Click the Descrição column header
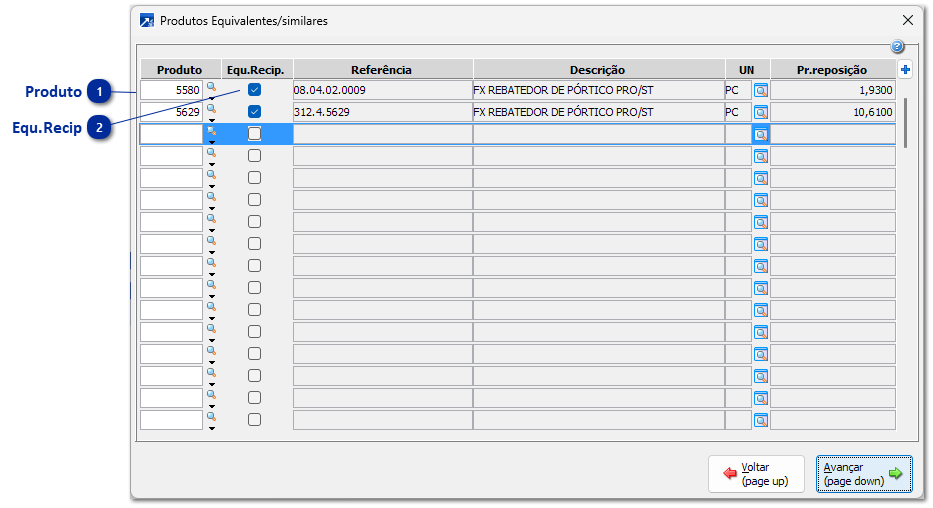The image size is (933, 508). coord(598,70)
